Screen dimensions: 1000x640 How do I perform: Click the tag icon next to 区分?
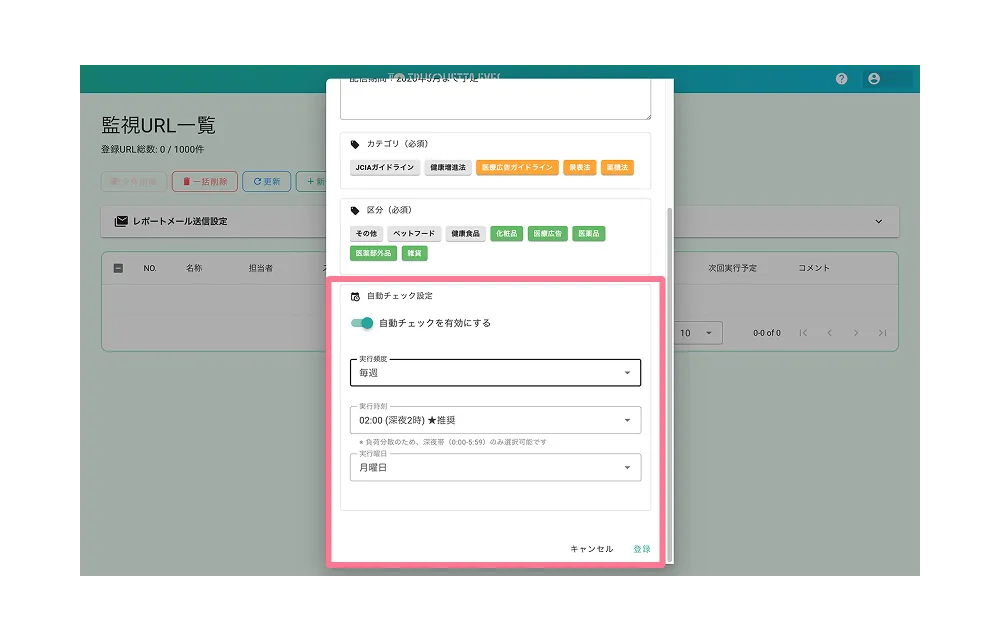coord(355,210)
